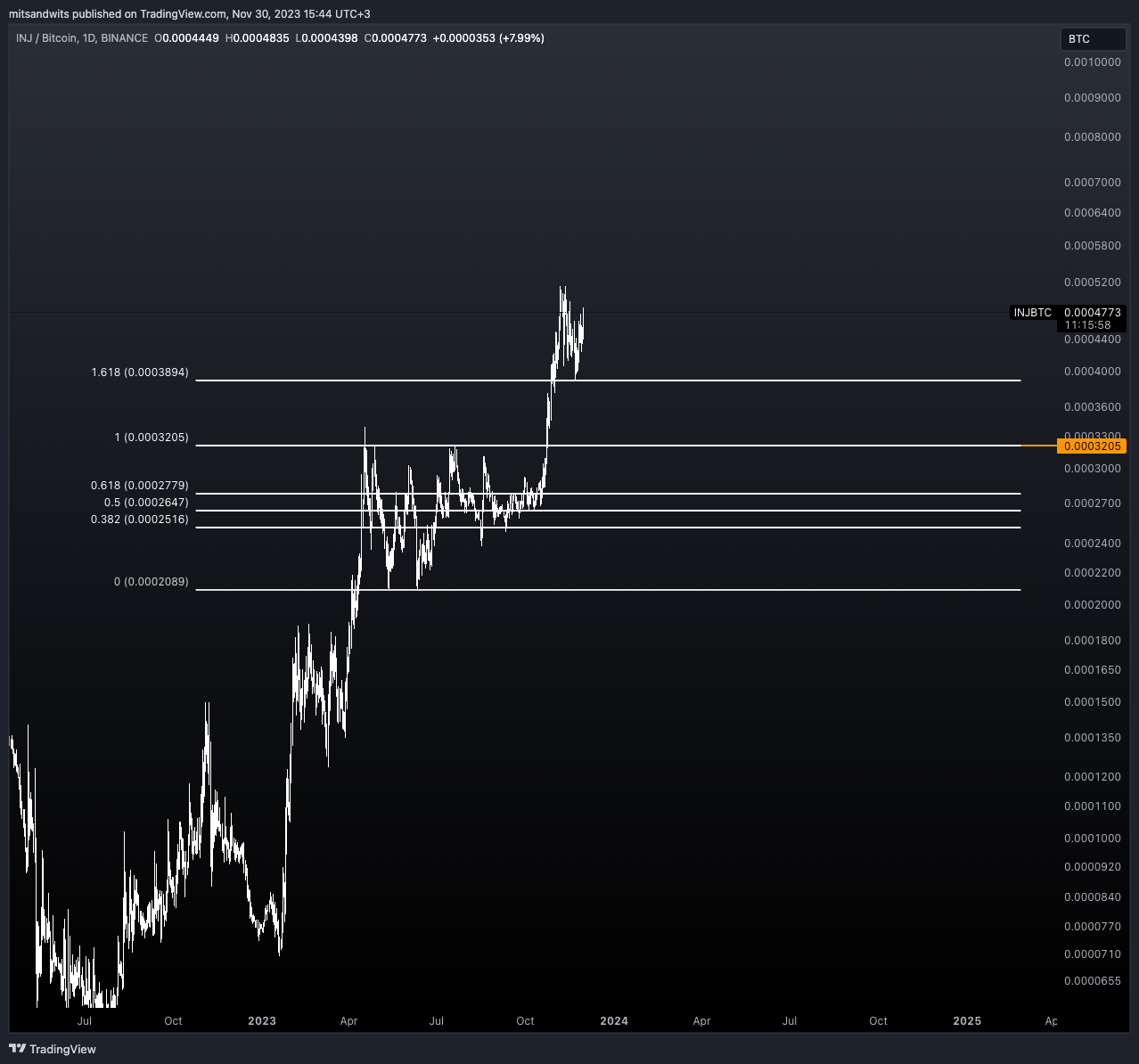Click the 0.382 (0.0002516) Fibonacci label
Viewport: 1139px width, 1064px height.
(140, 520)
